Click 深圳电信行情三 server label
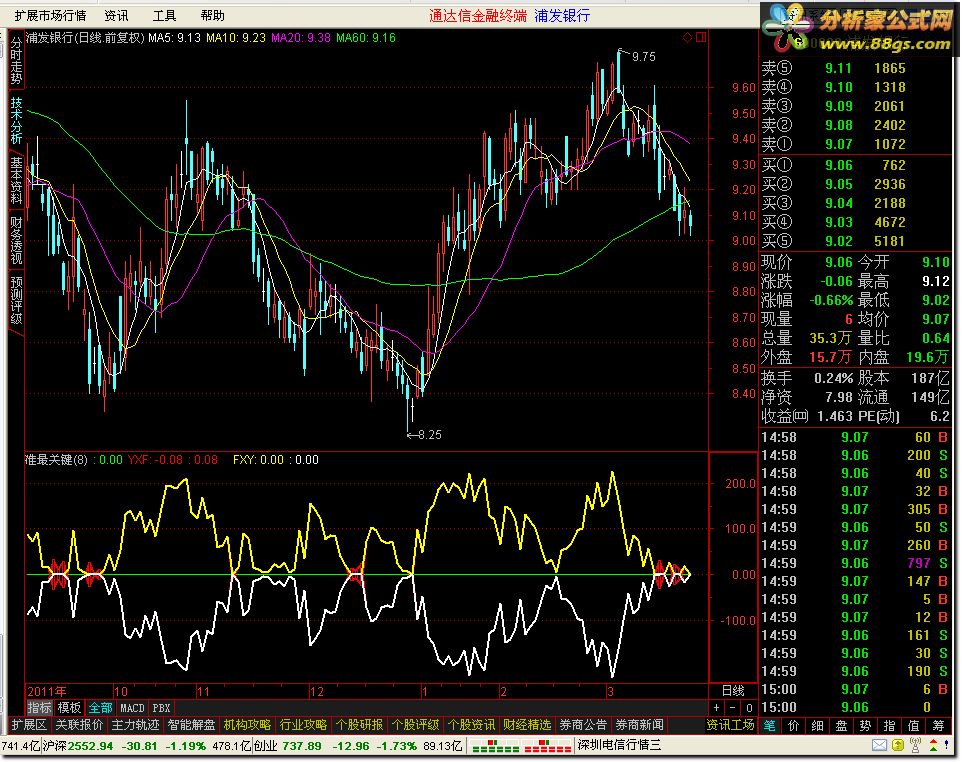The height and width of the screenshot is (762, 962). point(620,745)
